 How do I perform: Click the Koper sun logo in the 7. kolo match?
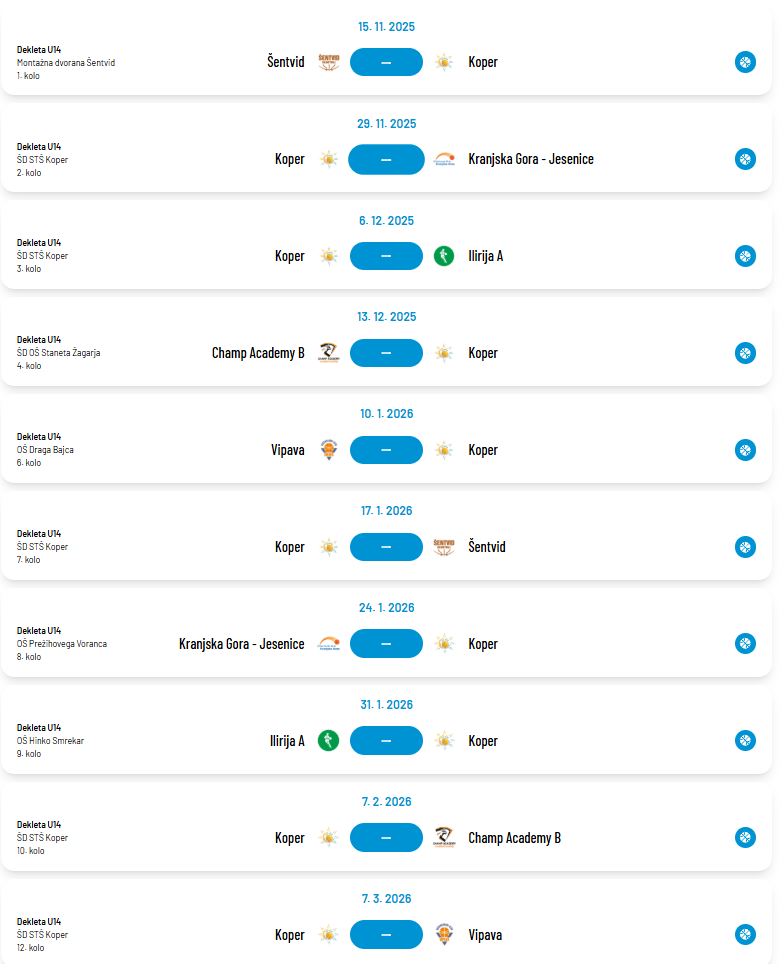coord(328,547)
